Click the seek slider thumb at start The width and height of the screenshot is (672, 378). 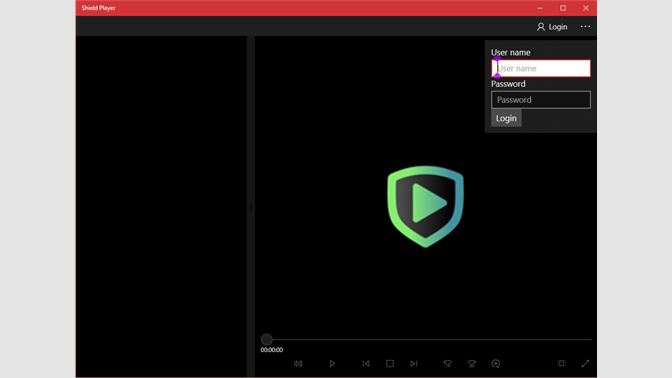(267, 339)
